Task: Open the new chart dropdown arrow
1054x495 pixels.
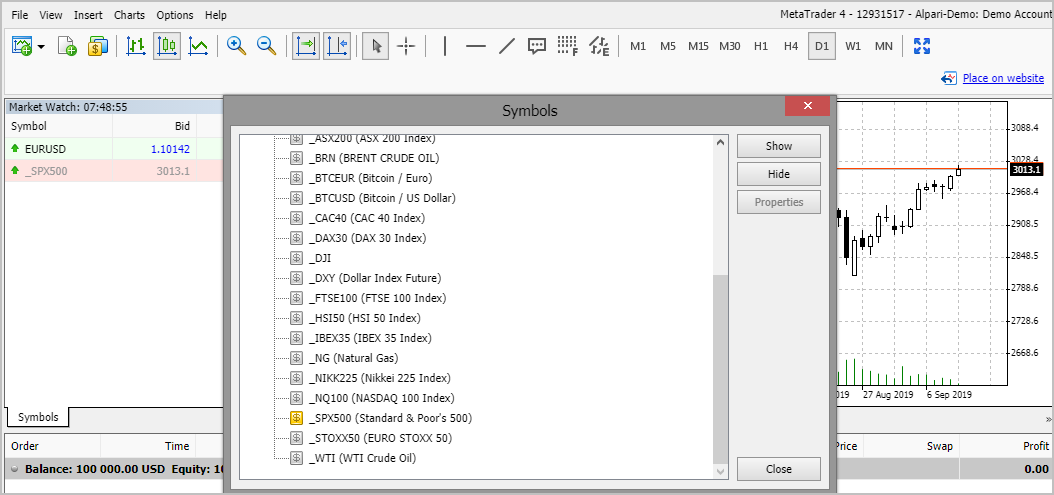Action: (42, 47)
